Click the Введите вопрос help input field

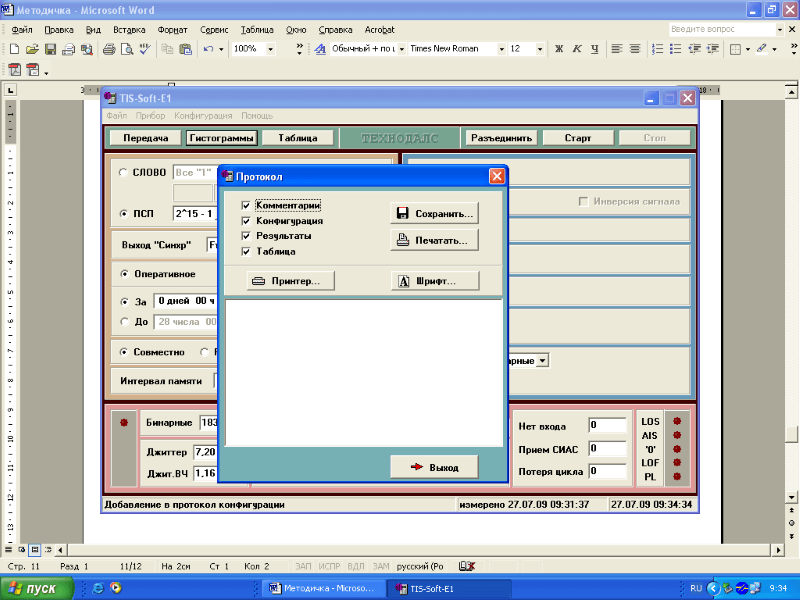point(721,30)
